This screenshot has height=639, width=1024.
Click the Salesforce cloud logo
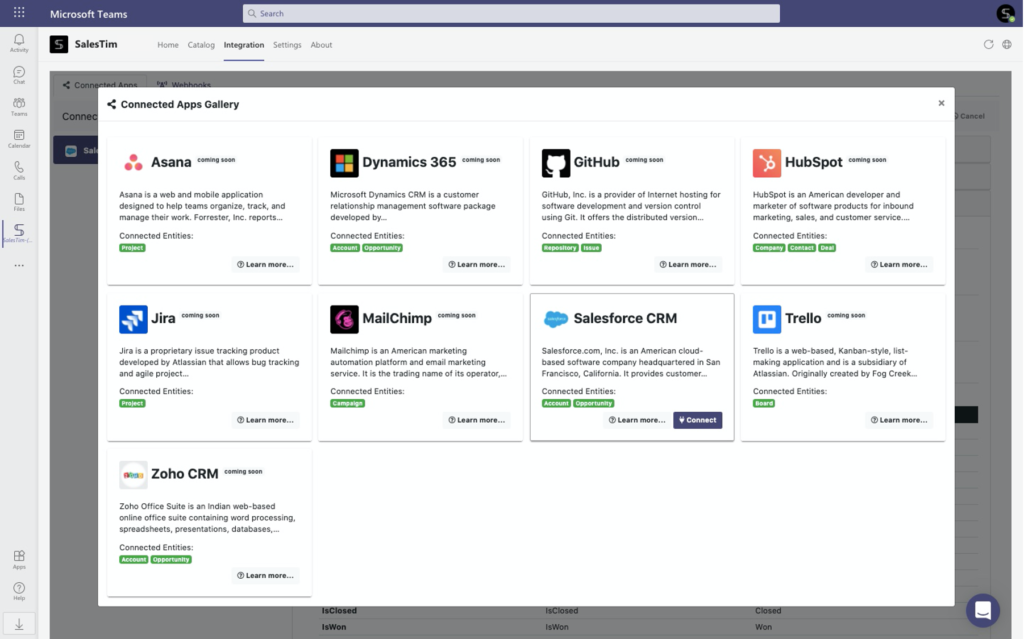point(556,319)
